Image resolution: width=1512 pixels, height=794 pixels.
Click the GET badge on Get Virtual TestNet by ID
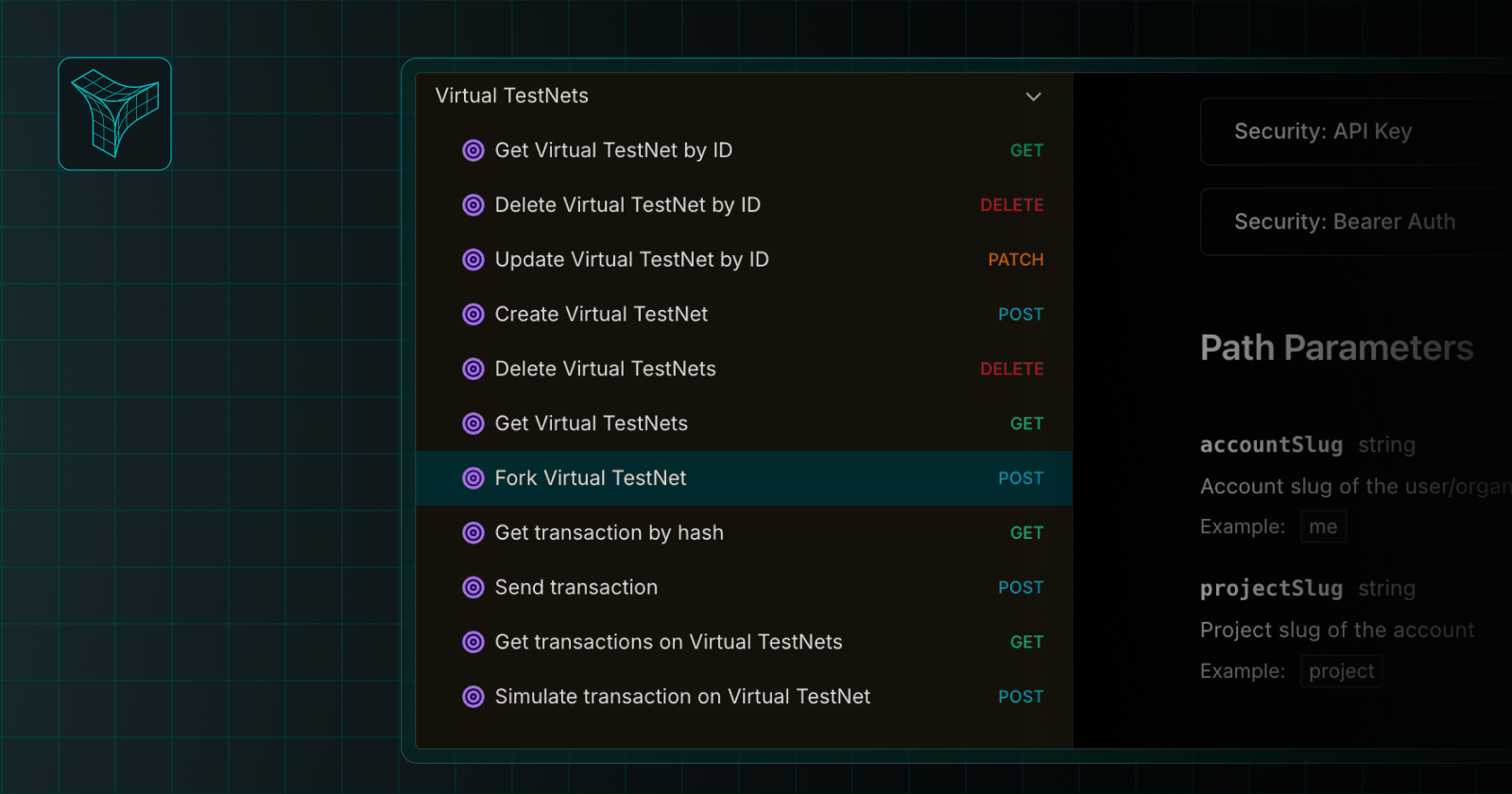pyautogui.click(x=1026, y=149)
